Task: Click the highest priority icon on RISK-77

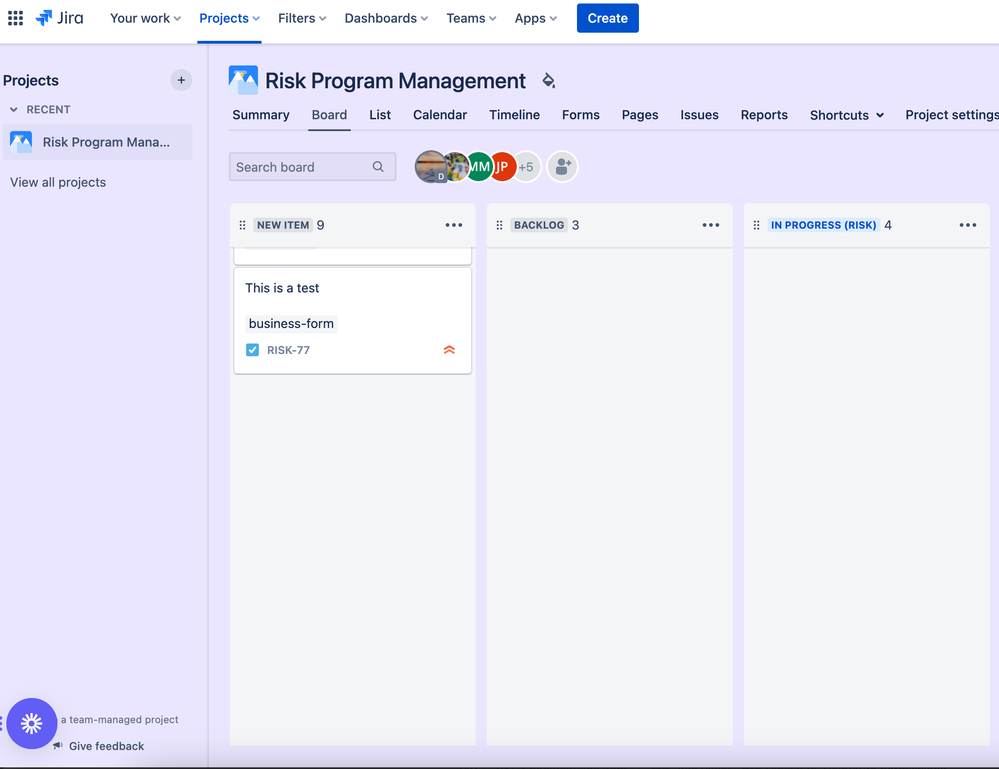Action: coord(449,350)
